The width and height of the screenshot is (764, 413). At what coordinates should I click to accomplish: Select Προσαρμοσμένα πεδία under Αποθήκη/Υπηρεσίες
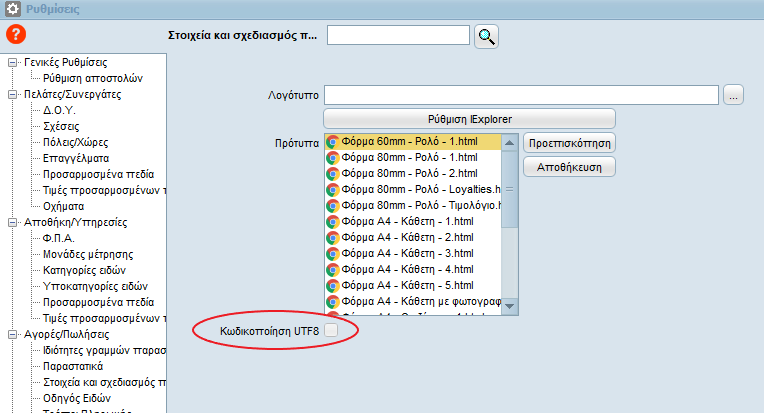[98, 302]
